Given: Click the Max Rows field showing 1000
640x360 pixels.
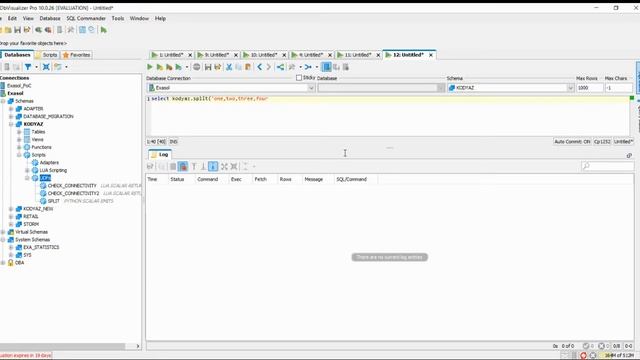Looking at the screenshot, I should pyautogui.click(x=589, y=88).
